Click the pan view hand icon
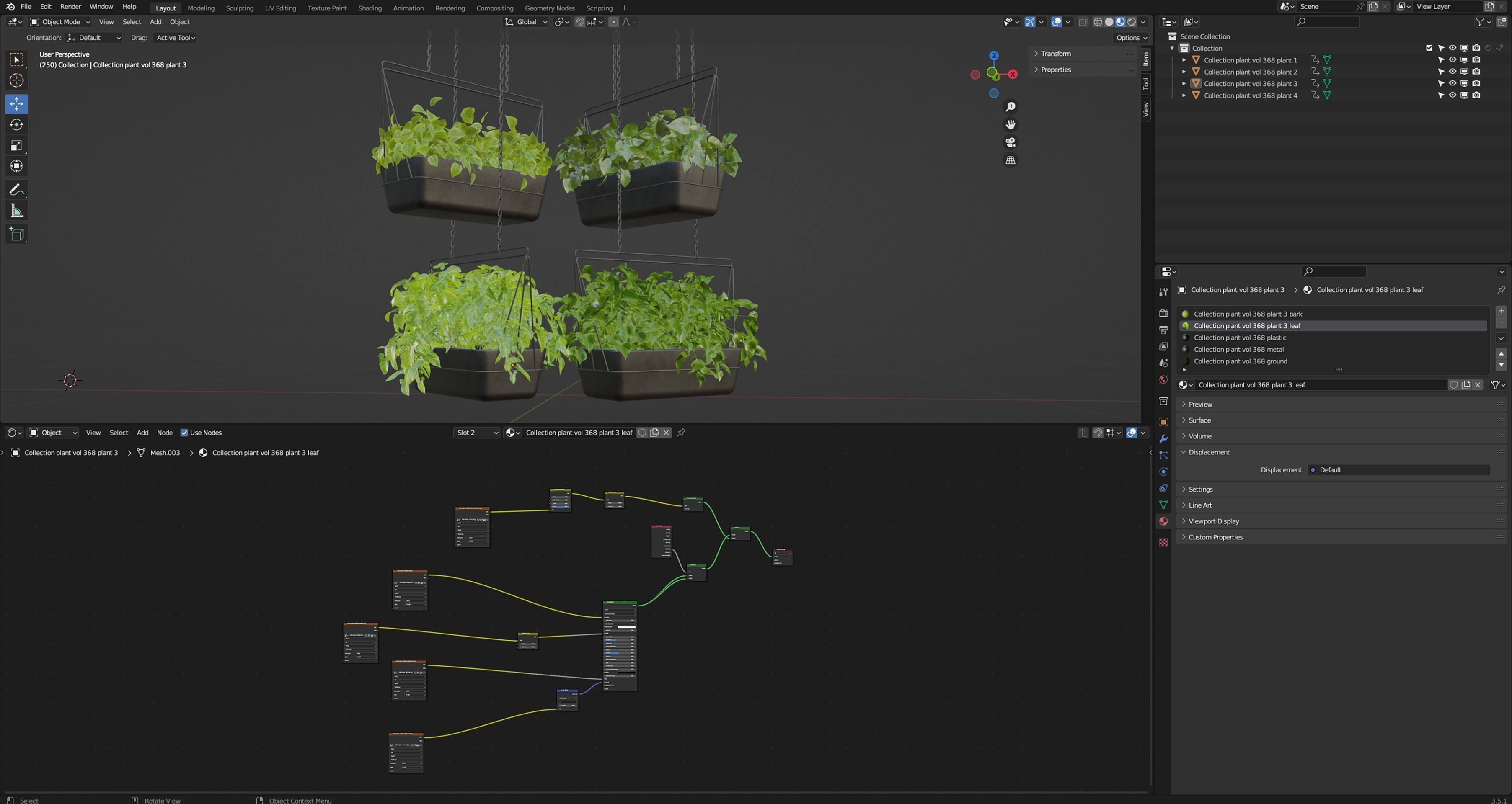Image resolution: width=1512 pixels, height=804 pixels. click(1010, 124)
